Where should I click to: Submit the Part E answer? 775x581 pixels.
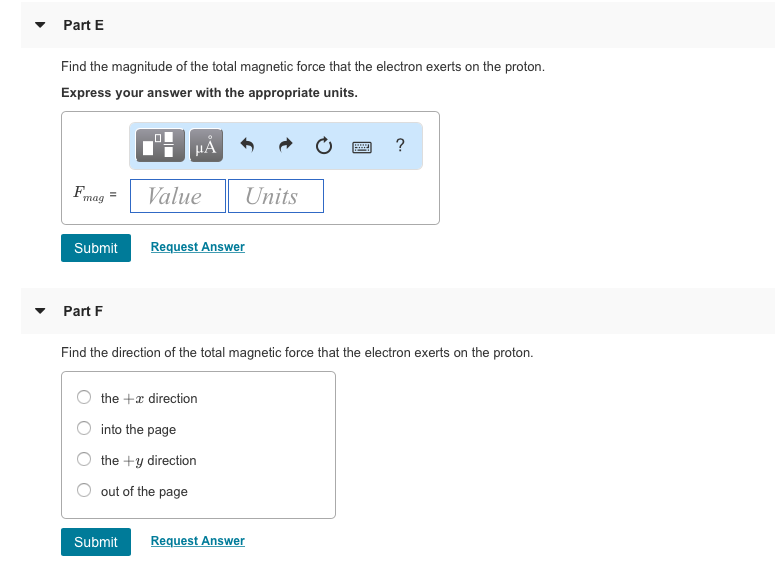96,248
